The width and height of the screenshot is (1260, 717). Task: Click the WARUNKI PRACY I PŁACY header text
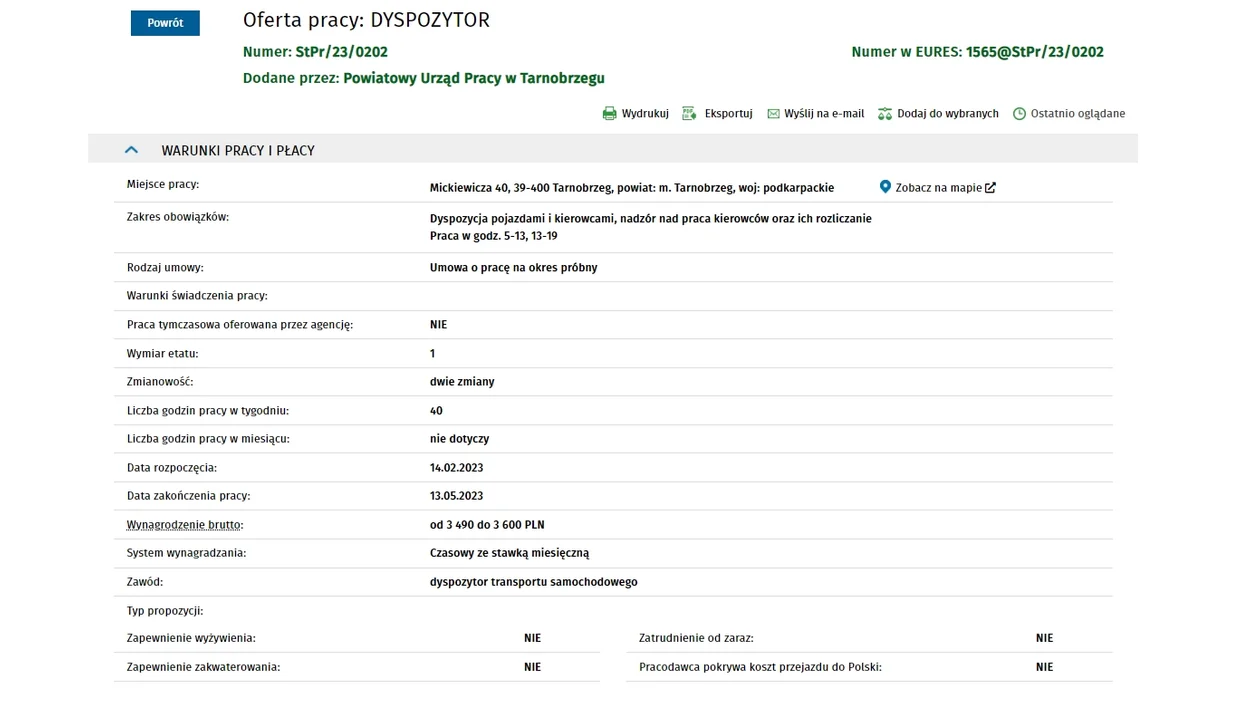point(238,151)
